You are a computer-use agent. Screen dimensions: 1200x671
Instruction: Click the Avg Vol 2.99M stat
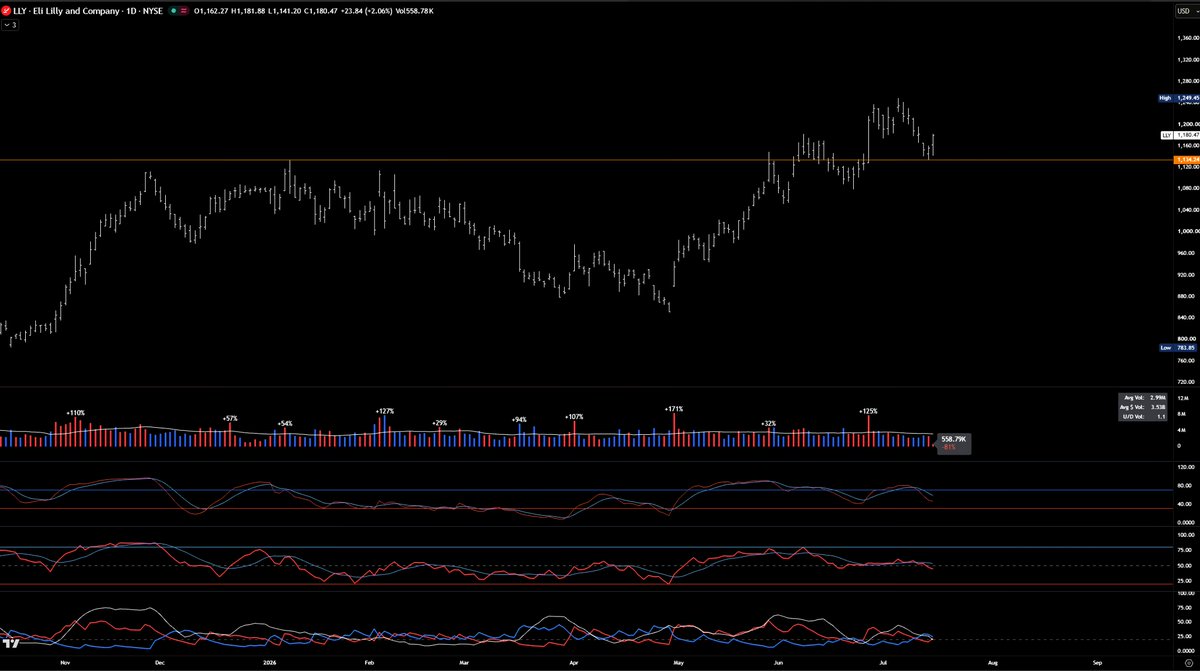click(1145, 398)
